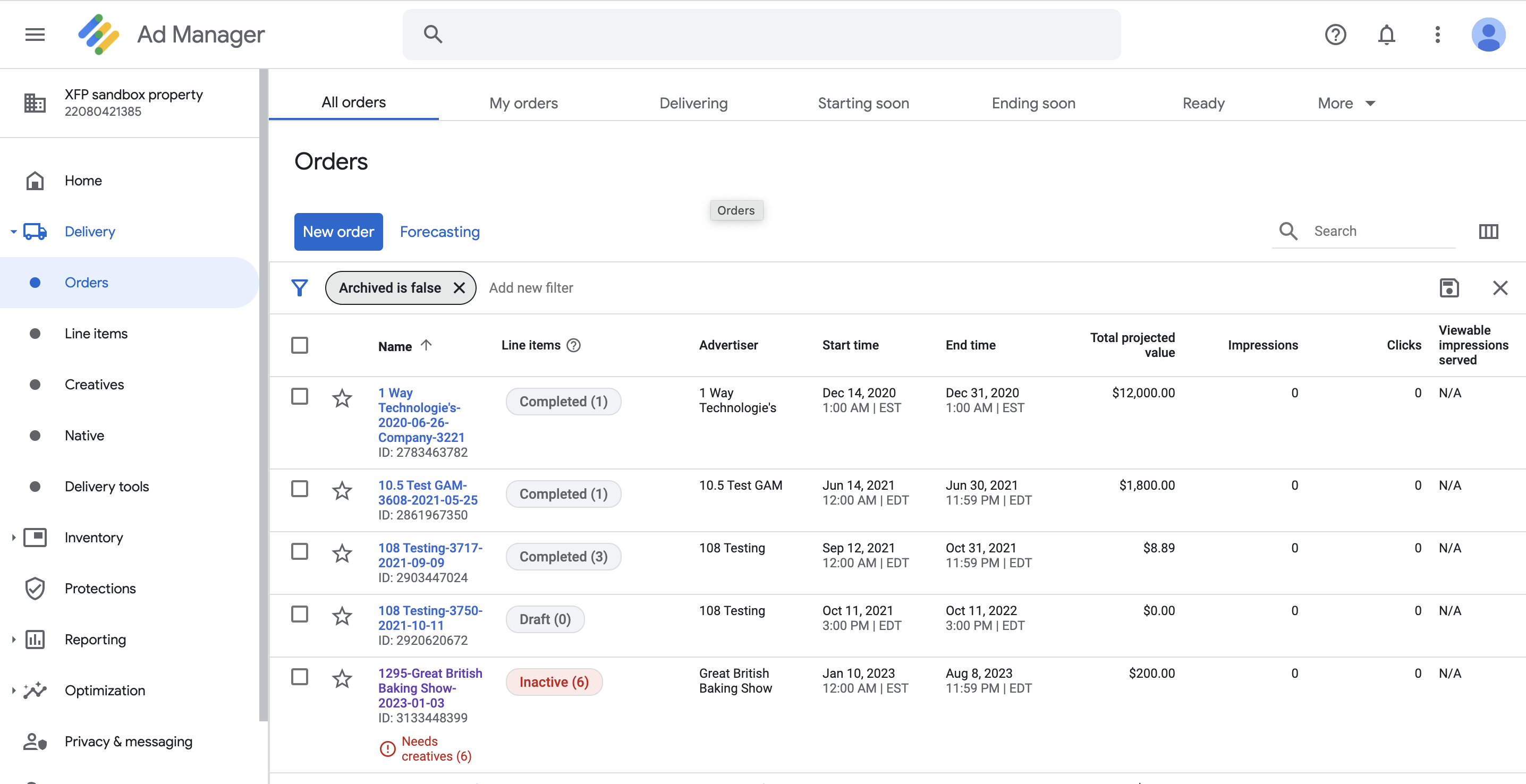This screenshot has height=784, width=1526.
Task: Open the Google apps three-dot menu
Action: [1438, 35]
